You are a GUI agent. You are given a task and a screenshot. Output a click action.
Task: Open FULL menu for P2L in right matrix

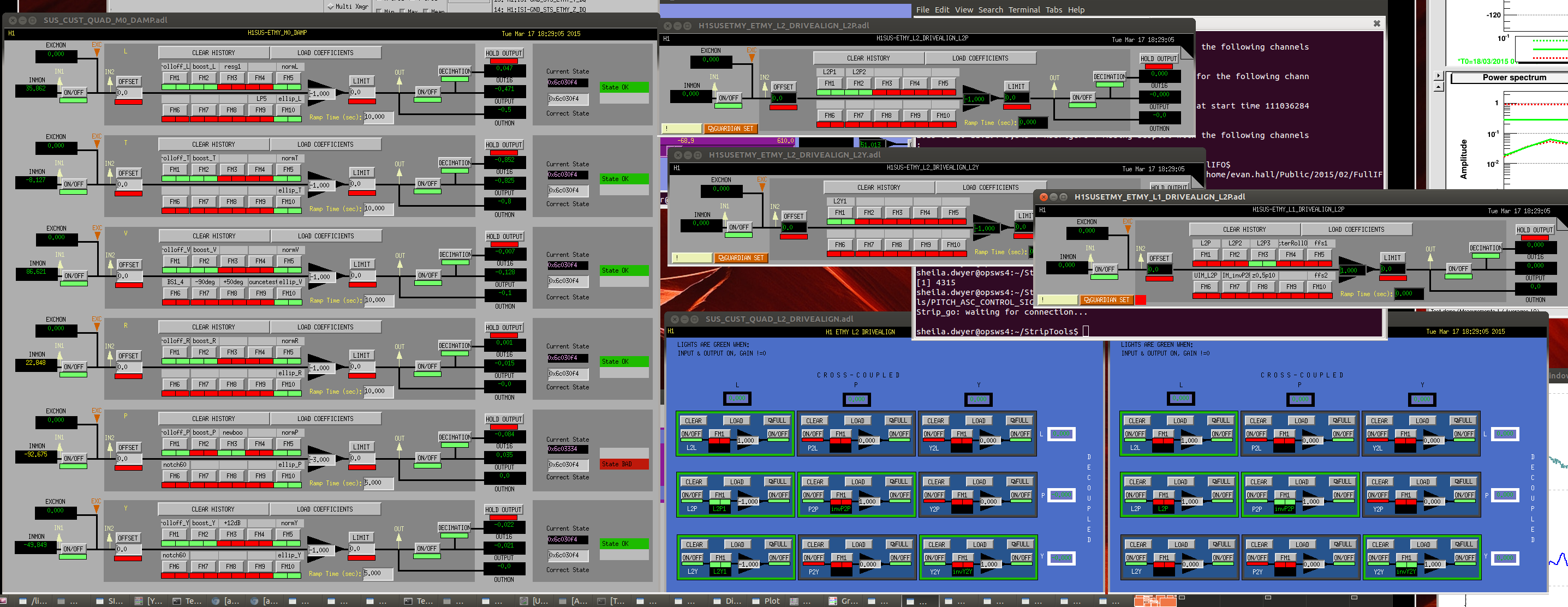(x=1342, y=420)
